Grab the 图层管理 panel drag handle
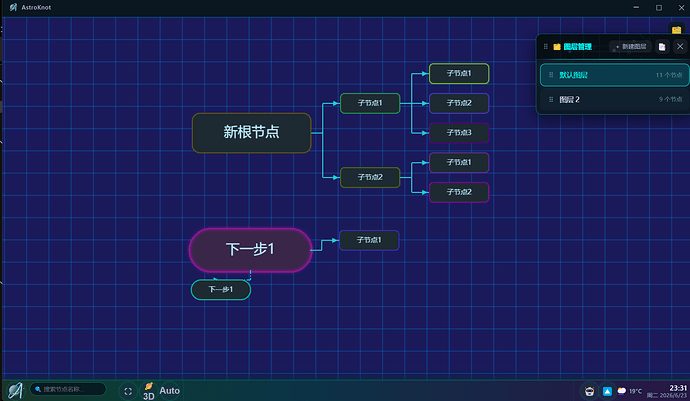 (x=546, y=47)
